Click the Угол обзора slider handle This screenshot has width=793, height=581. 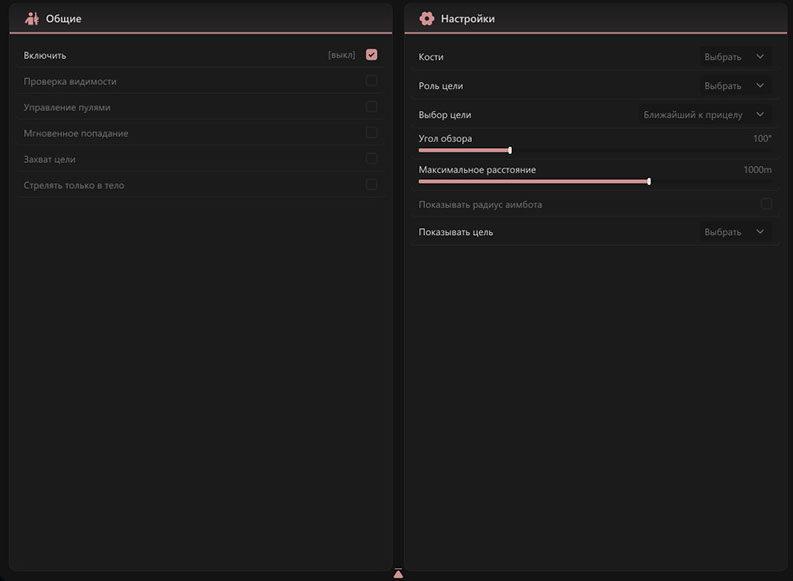(x=510, y=151)
